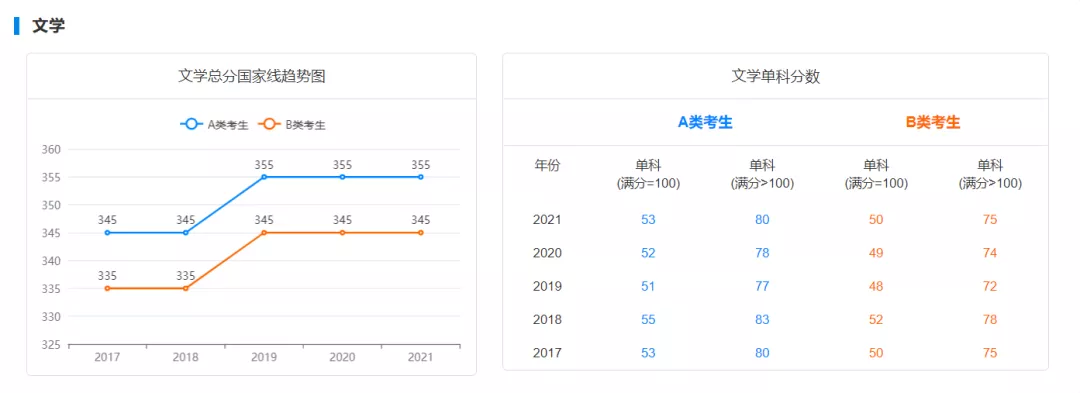Click the value 53 in the 2021 row
The height and width of the screenshot is (393, 1080).
click(648, 220)
